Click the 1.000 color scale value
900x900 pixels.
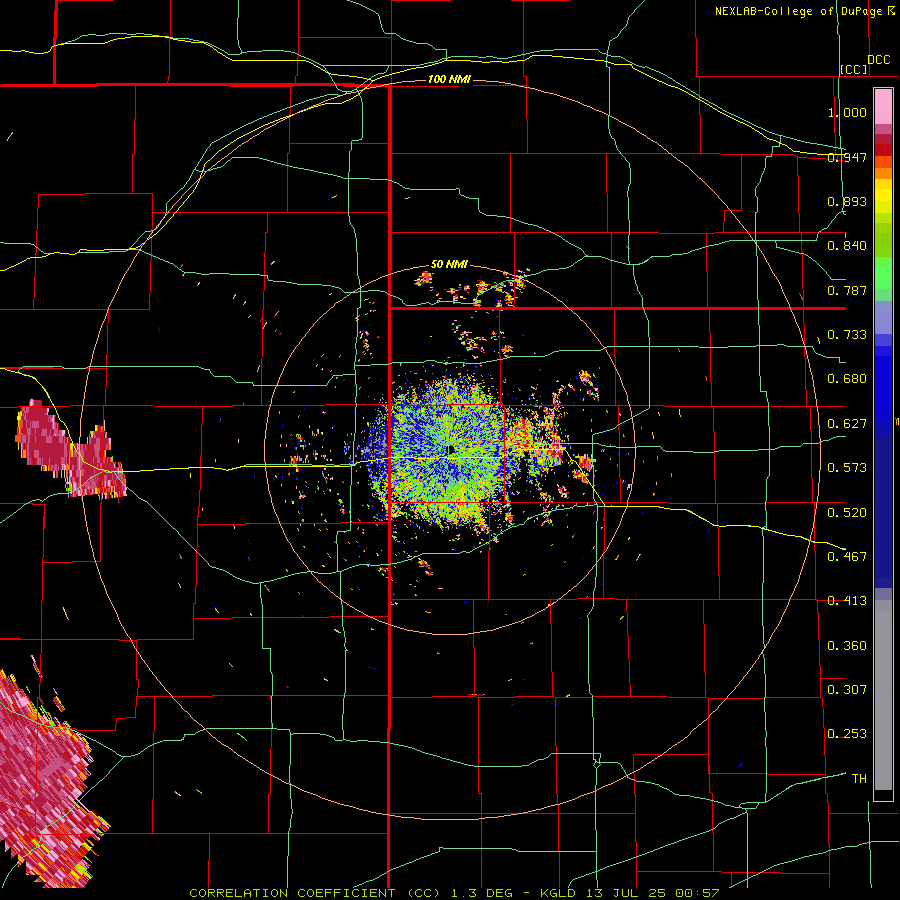point(847,112)
